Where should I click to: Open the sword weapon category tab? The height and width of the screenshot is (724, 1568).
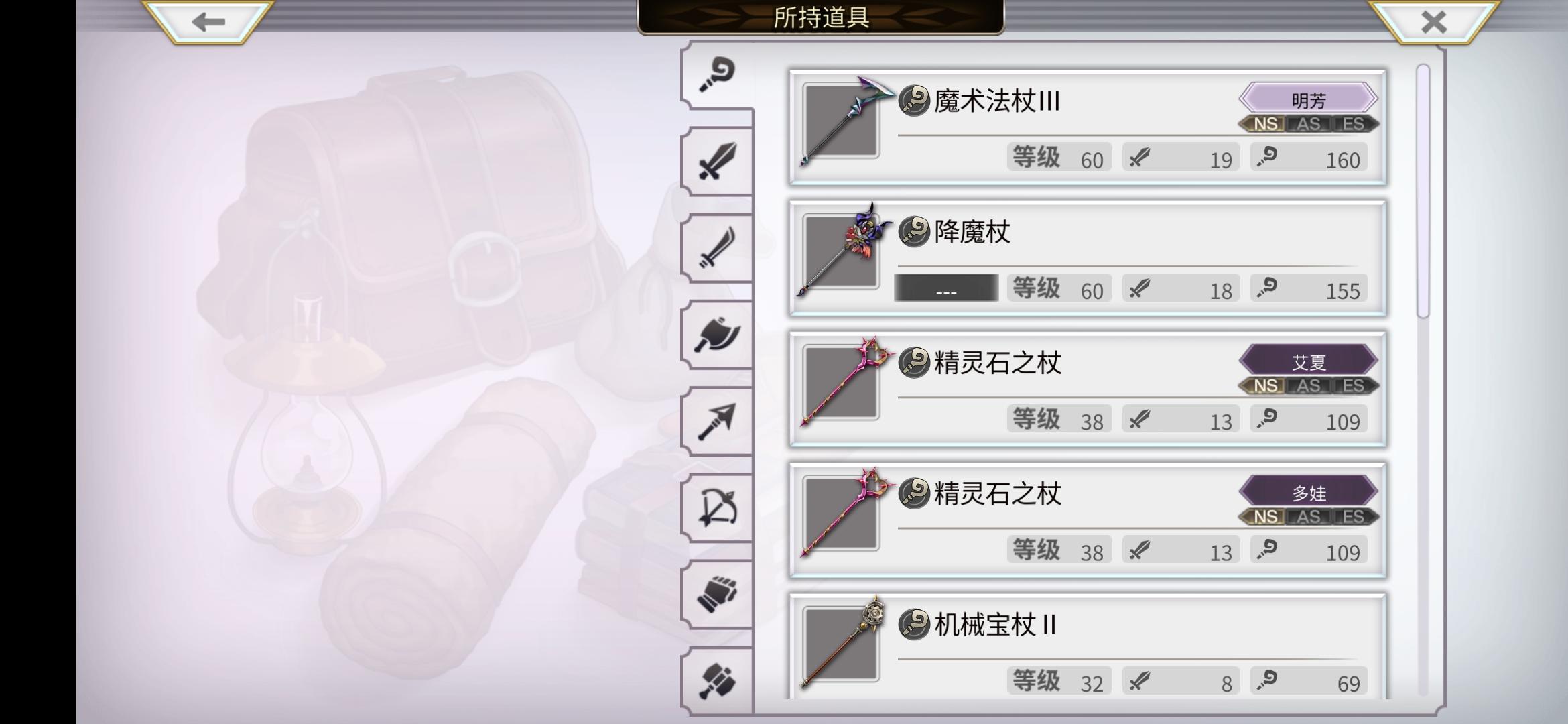pos(717,162)
